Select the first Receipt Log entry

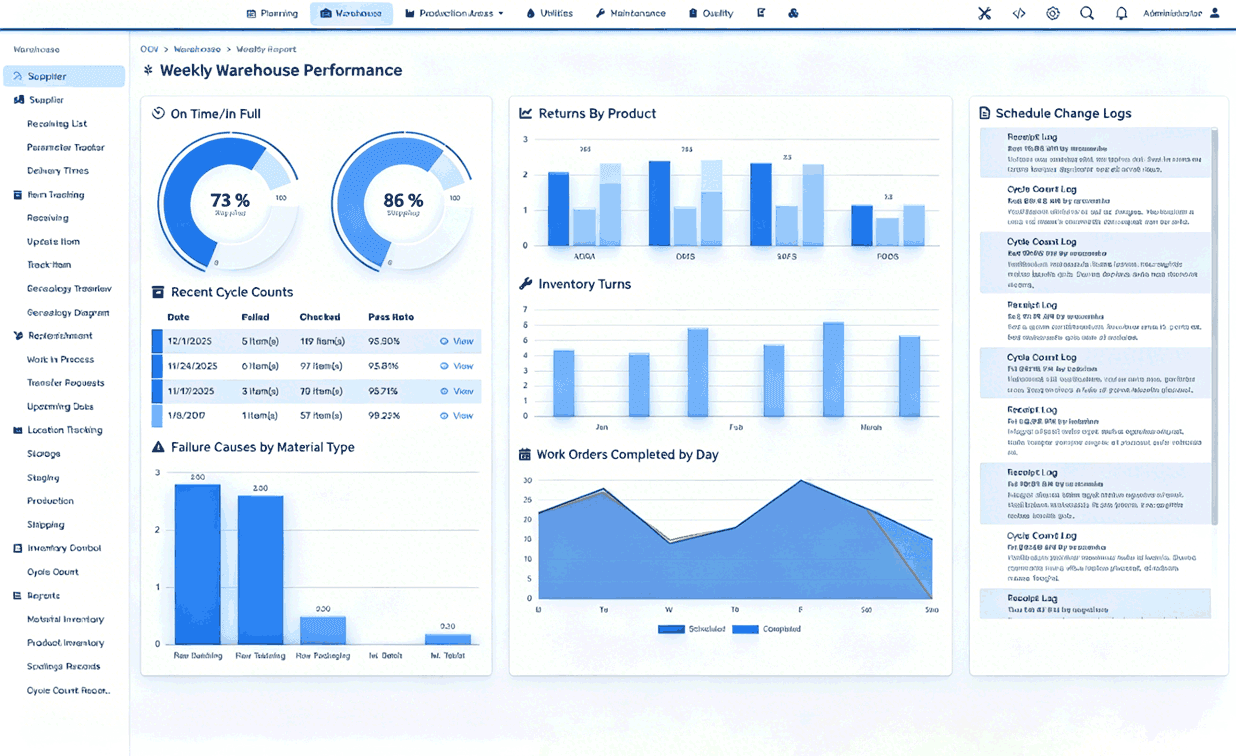pos(1095,153)
